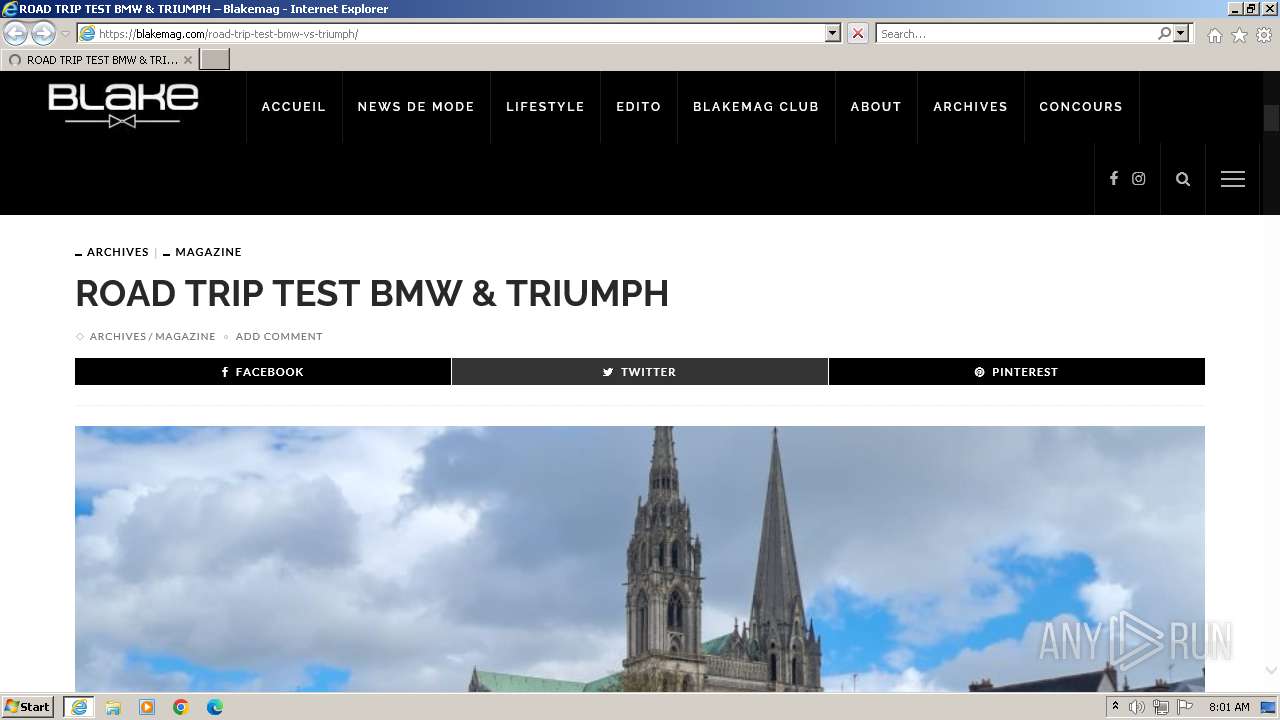
Task: Click the scroll down arrow
Action: coord(1271,671)
